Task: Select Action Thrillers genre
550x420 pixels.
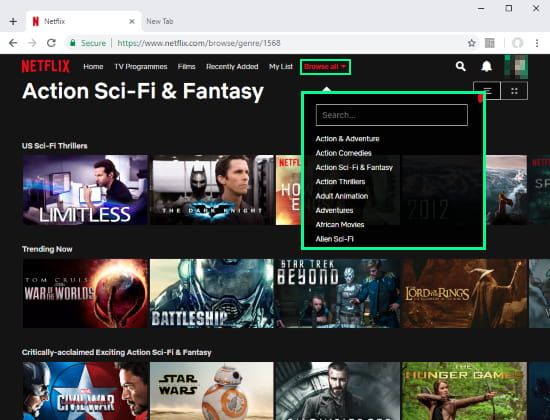Action: click(340, 182)
